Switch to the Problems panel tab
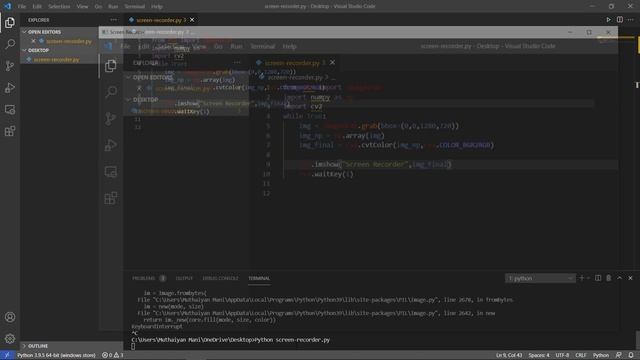 click(149, 278)
